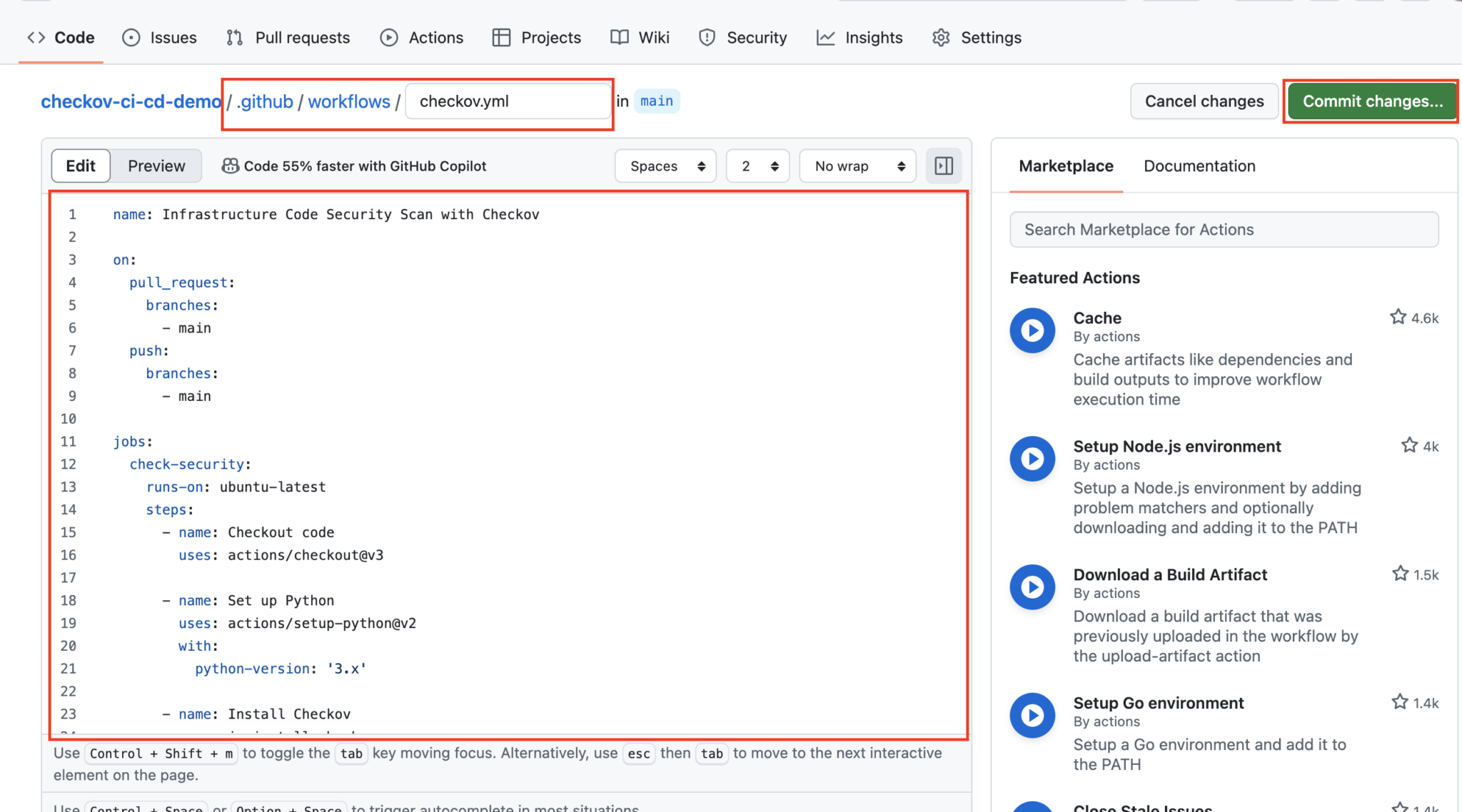Open the workflows breadcrumb link
1462x812 pixels.
pyautogui.click(x=349, y=101)
